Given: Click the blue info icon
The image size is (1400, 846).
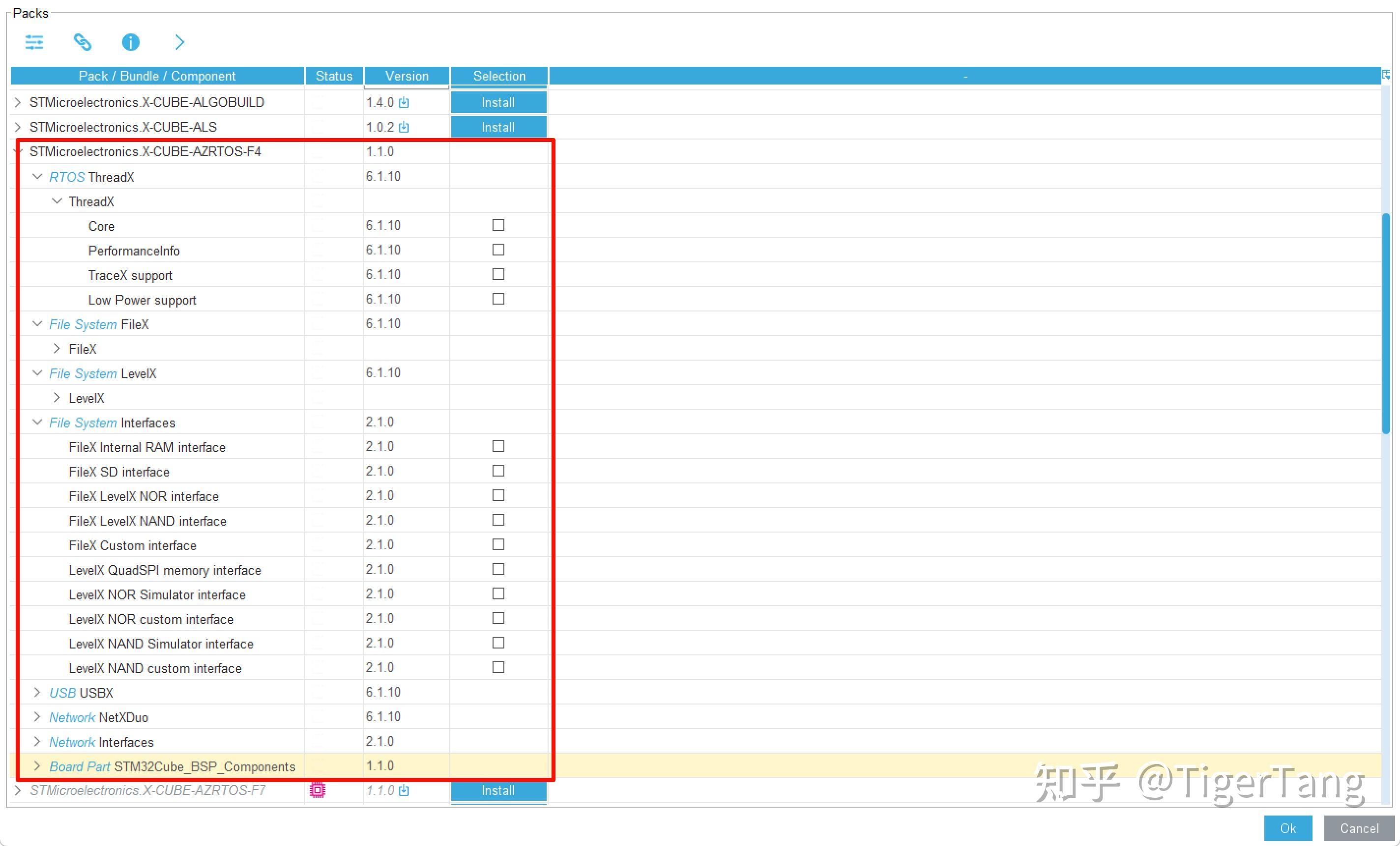Looking at the screenshot, I should tap(130, 42).
